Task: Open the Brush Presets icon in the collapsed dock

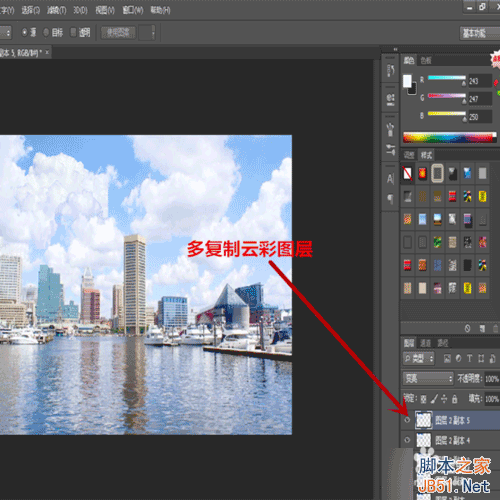Action: tap(390, 149)
